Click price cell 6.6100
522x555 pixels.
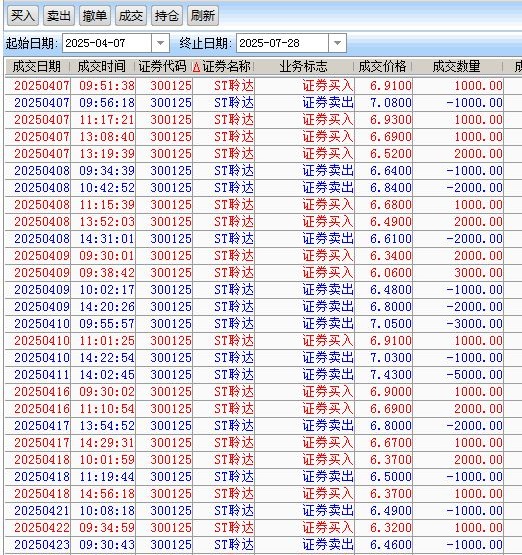(391, 239)
